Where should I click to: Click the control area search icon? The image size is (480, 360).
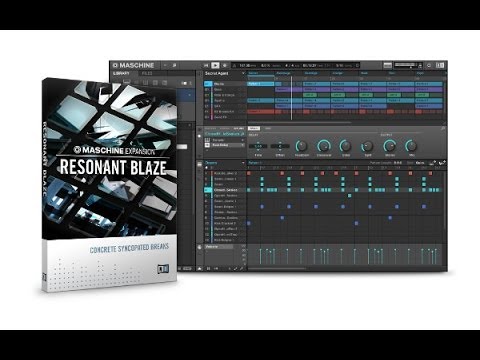(443, 128)
